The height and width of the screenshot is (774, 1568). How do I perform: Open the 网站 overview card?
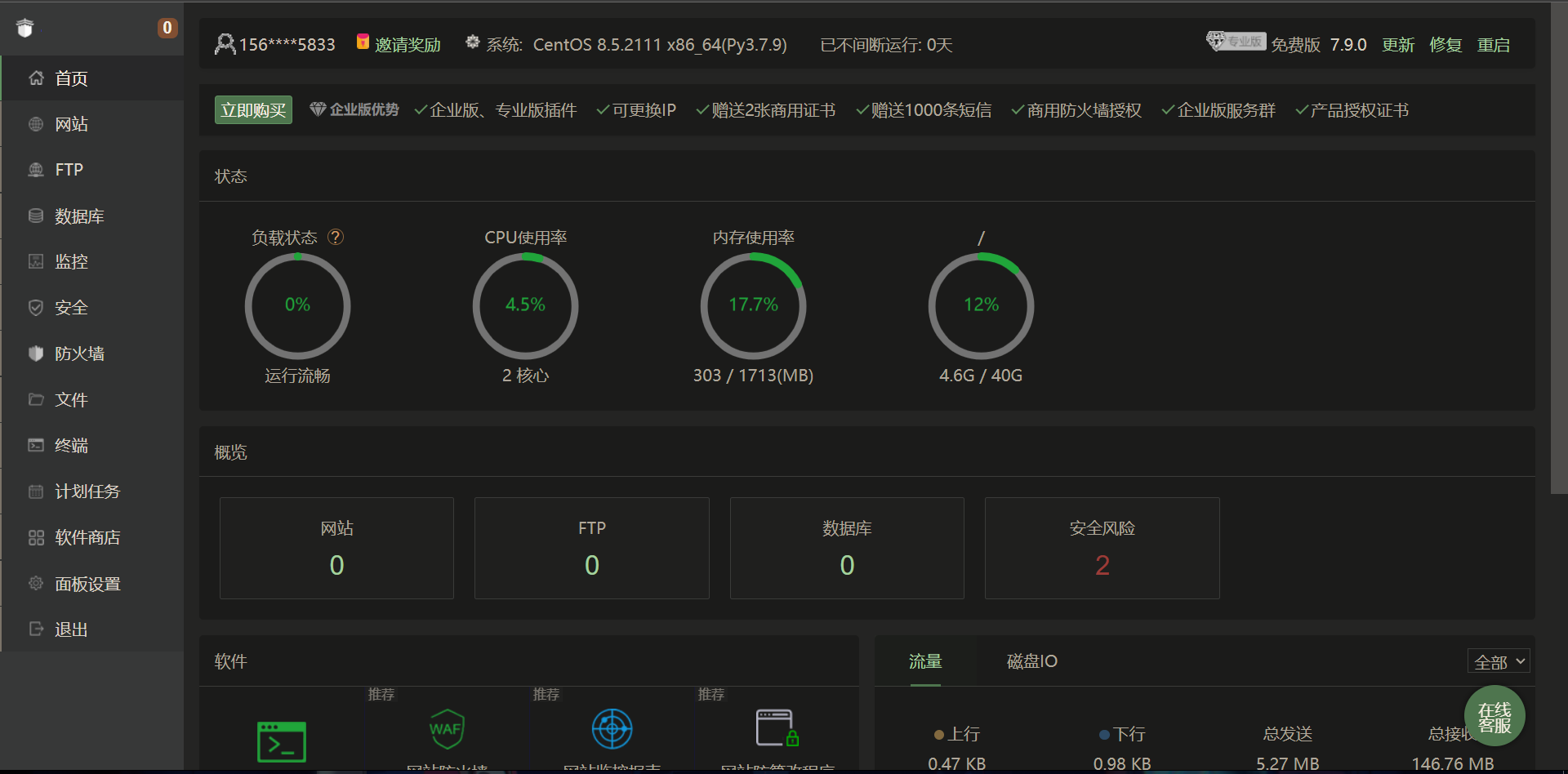pos(336,548)
